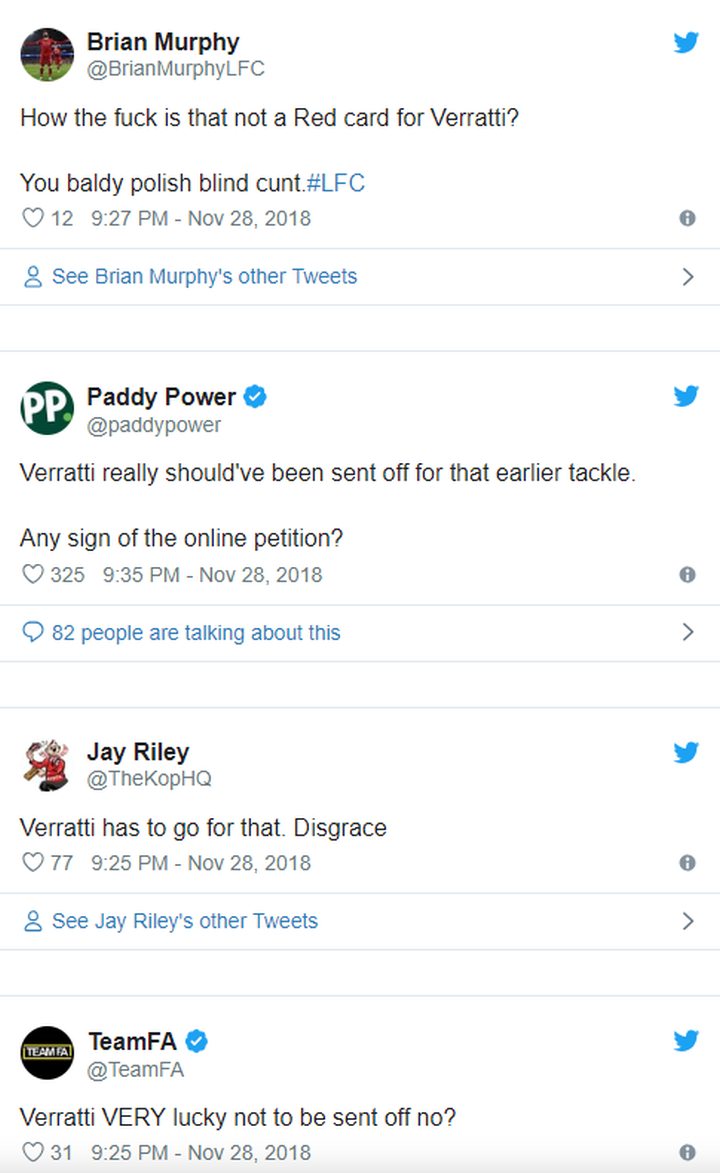The height and width of the screenshot is (1173, 720).
Task: Click Twitter bird icon on Paddy Power's tweet
Action: click(686, 395)
